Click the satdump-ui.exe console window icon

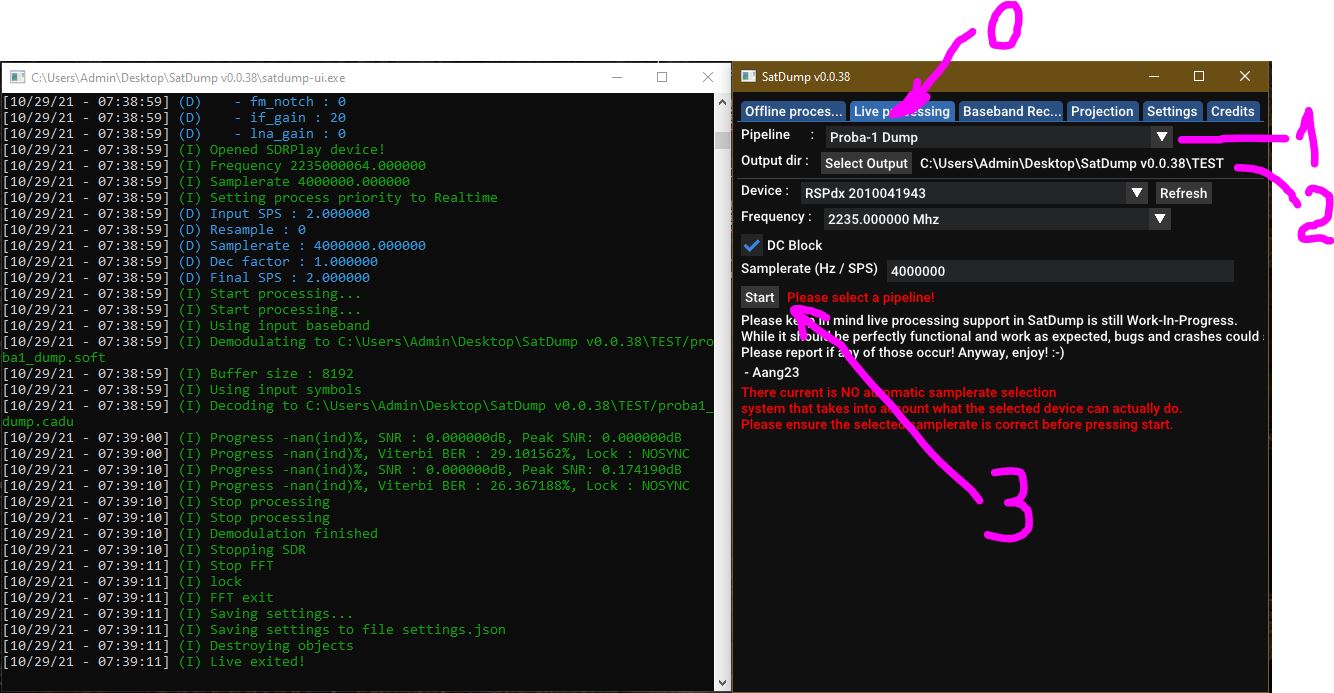click(x=17, y=77)
